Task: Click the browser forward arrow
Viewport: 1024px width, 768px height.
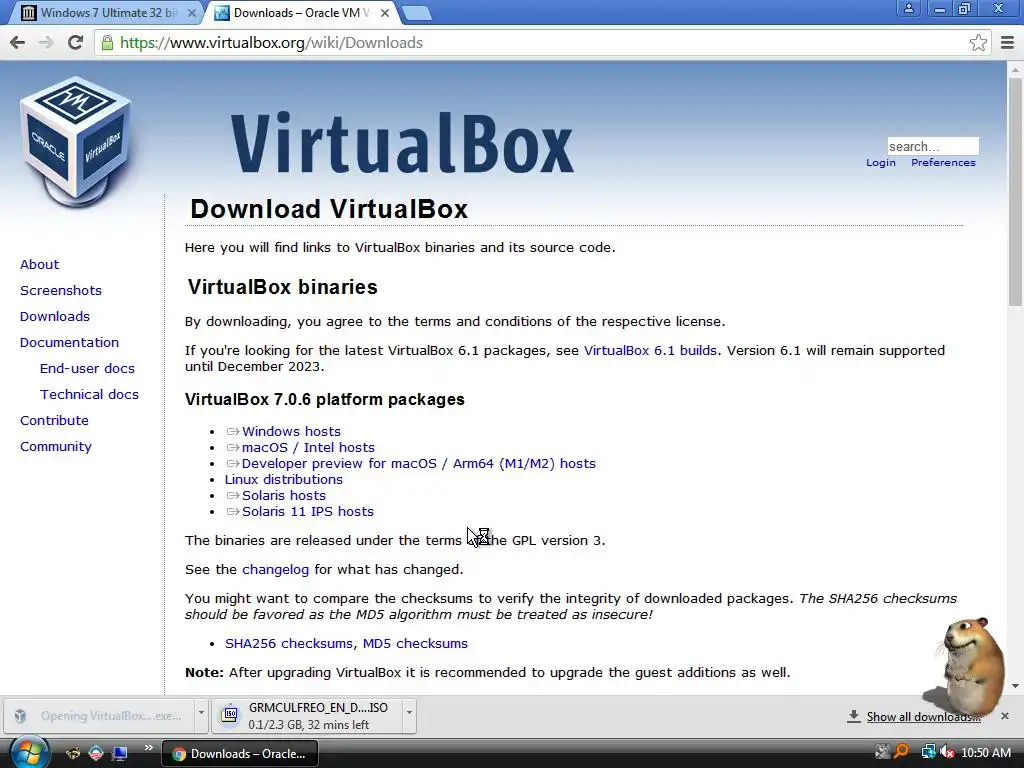Action: pos(46,42)
